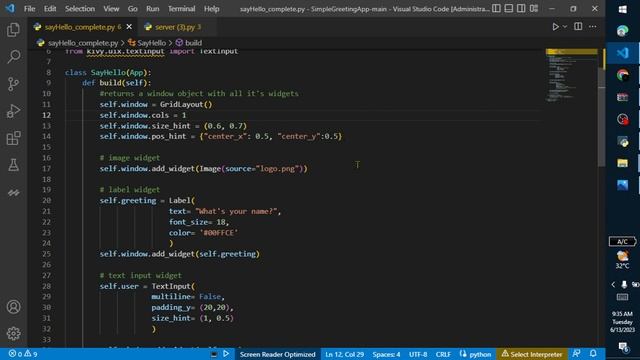Open notifications bell in status bar
640x360 pixels.
(x=593, y=353)
